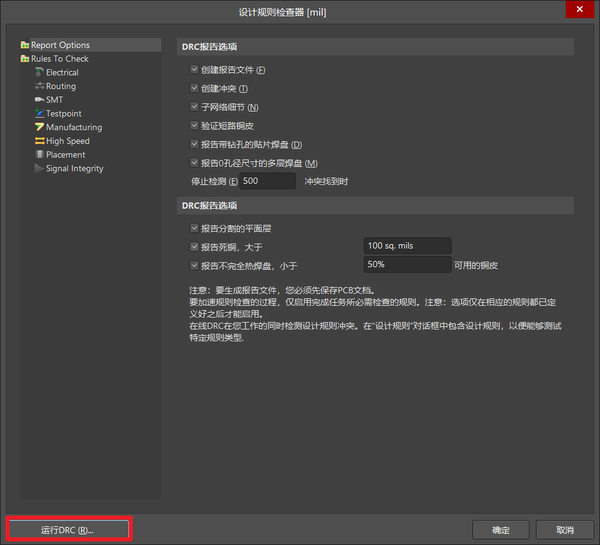This screenshot has width=600, height=545.
Task: Click the Placement rules icon
Action: (39, 155)
